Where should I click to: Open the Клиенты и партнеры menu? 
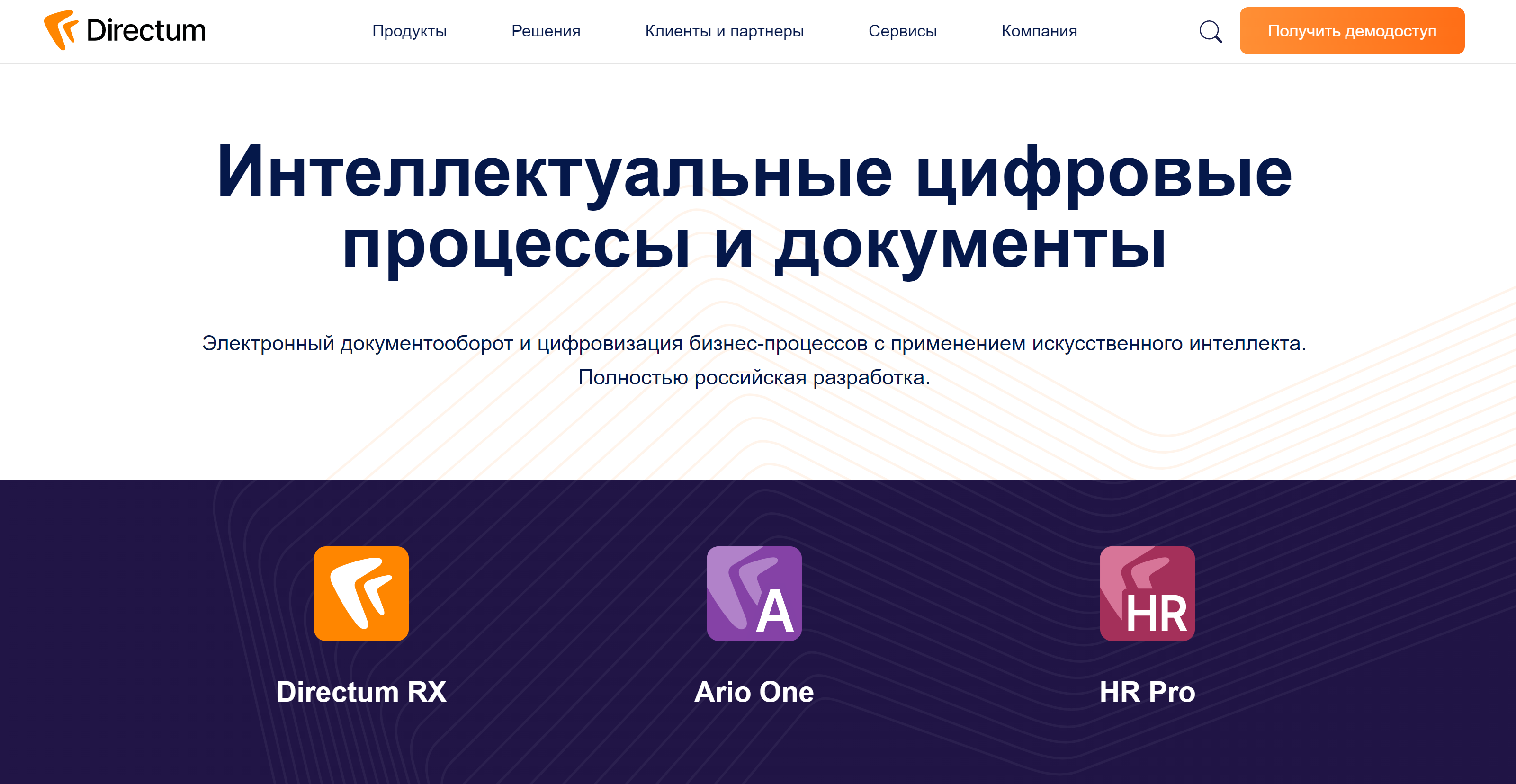(724, 31)
